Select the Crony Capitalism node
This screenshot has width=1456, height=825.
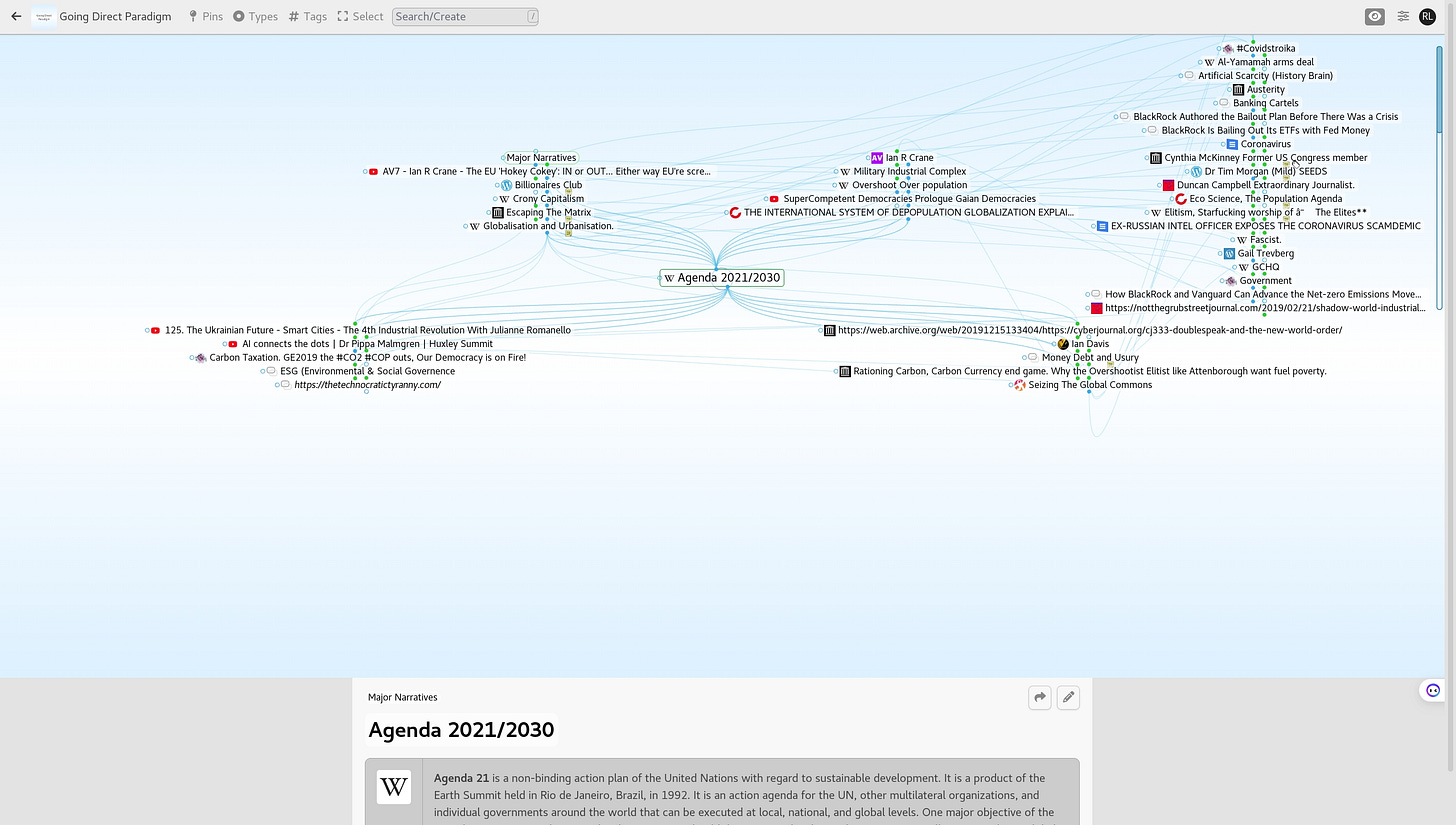coord(541,199)
